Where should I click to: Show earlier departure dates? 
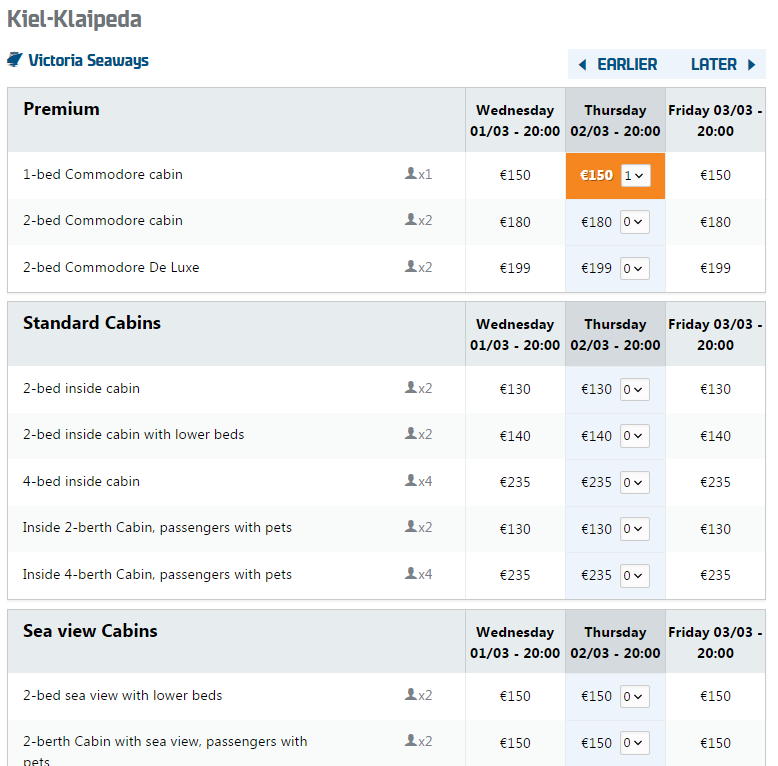(626, 65)
